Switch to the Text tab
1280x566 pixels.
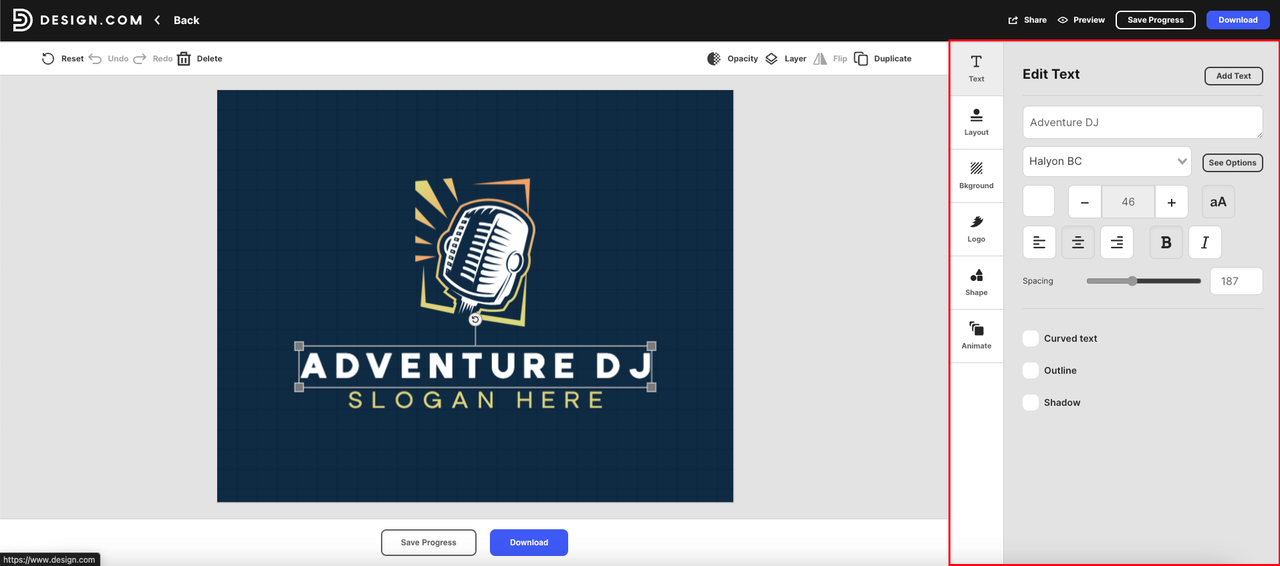976,69
